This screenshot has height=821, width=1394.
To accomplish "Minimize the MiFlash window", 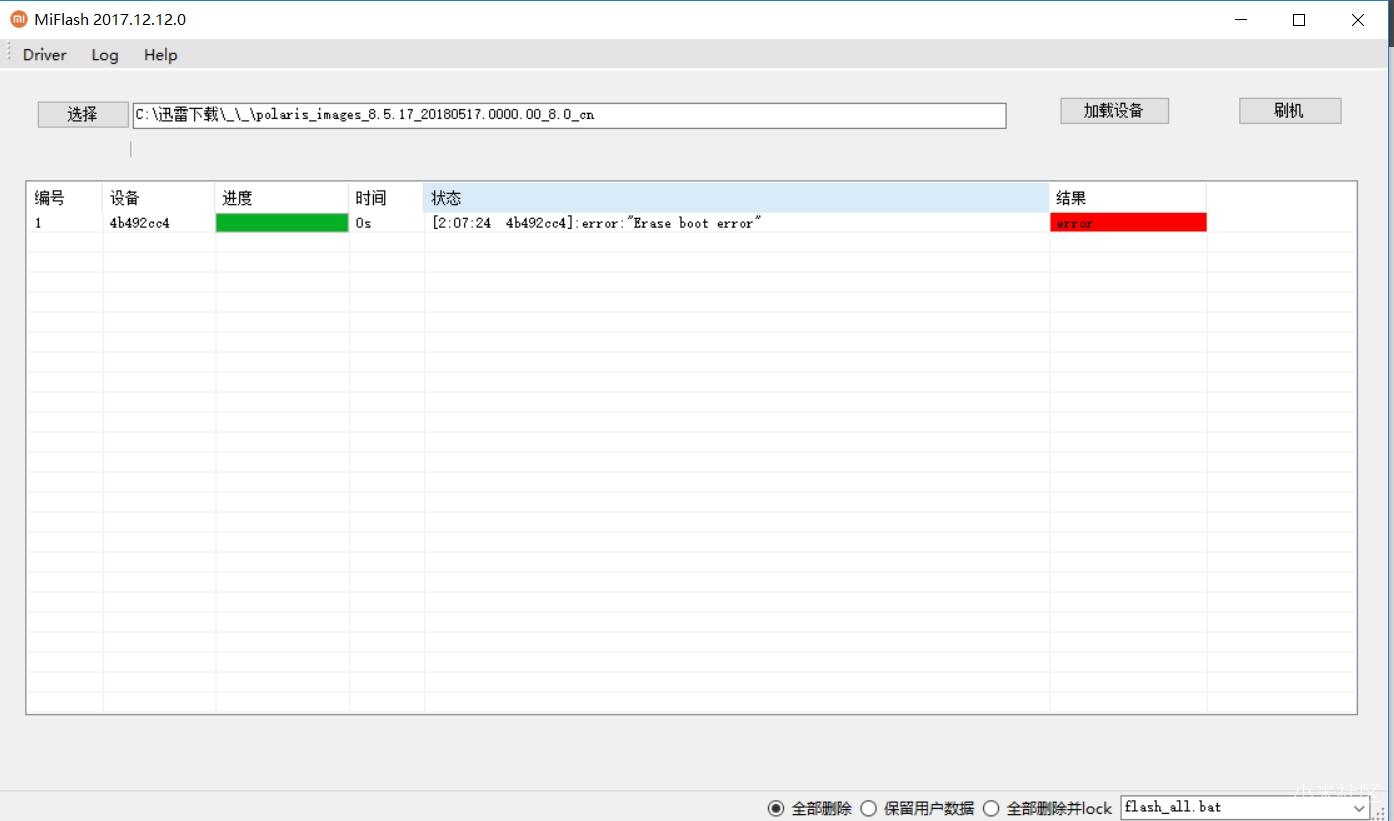I will tap(1241, 20).
